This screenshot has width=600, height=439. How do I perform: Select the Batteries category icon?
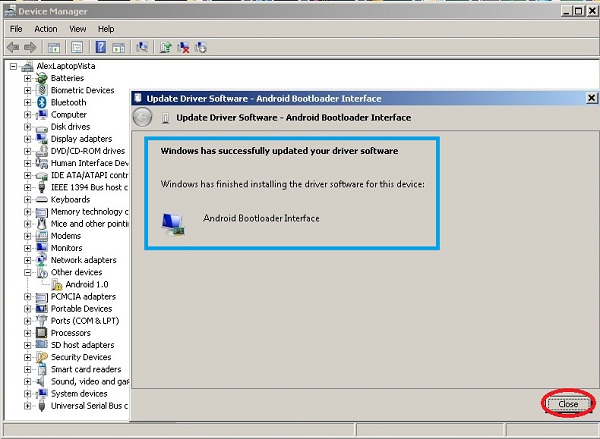(41, 78)
